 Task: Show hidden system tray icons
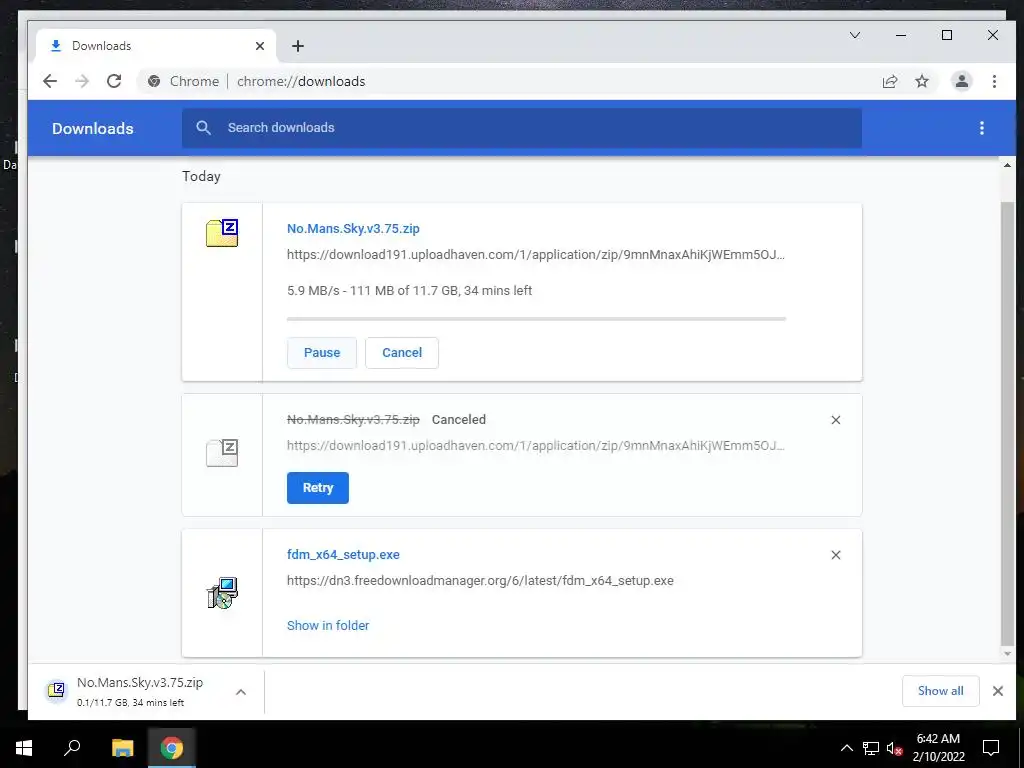pyautogui.click(x=846, y=748)
